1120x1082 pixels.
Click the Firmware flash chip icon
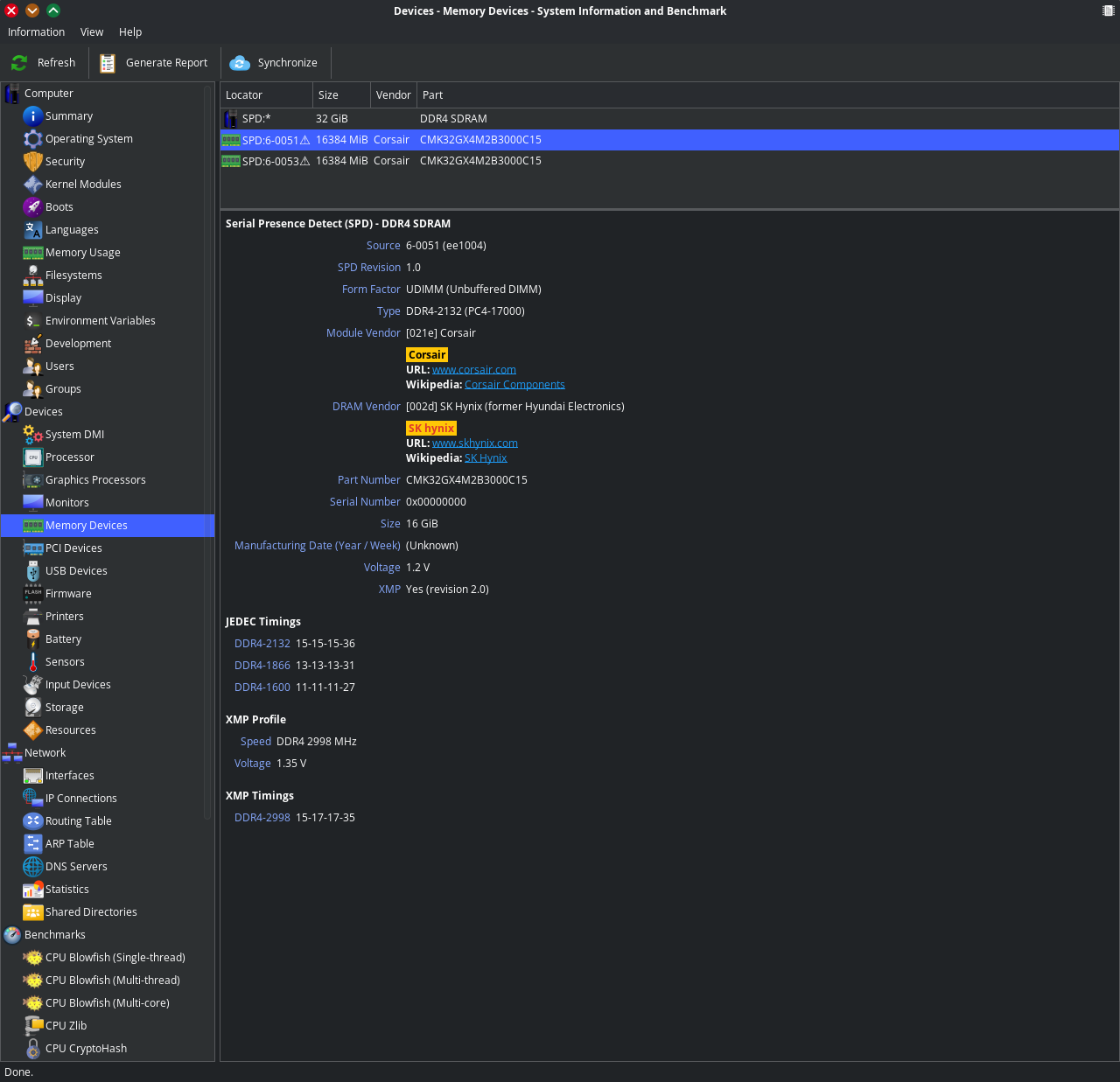point(33,594)
